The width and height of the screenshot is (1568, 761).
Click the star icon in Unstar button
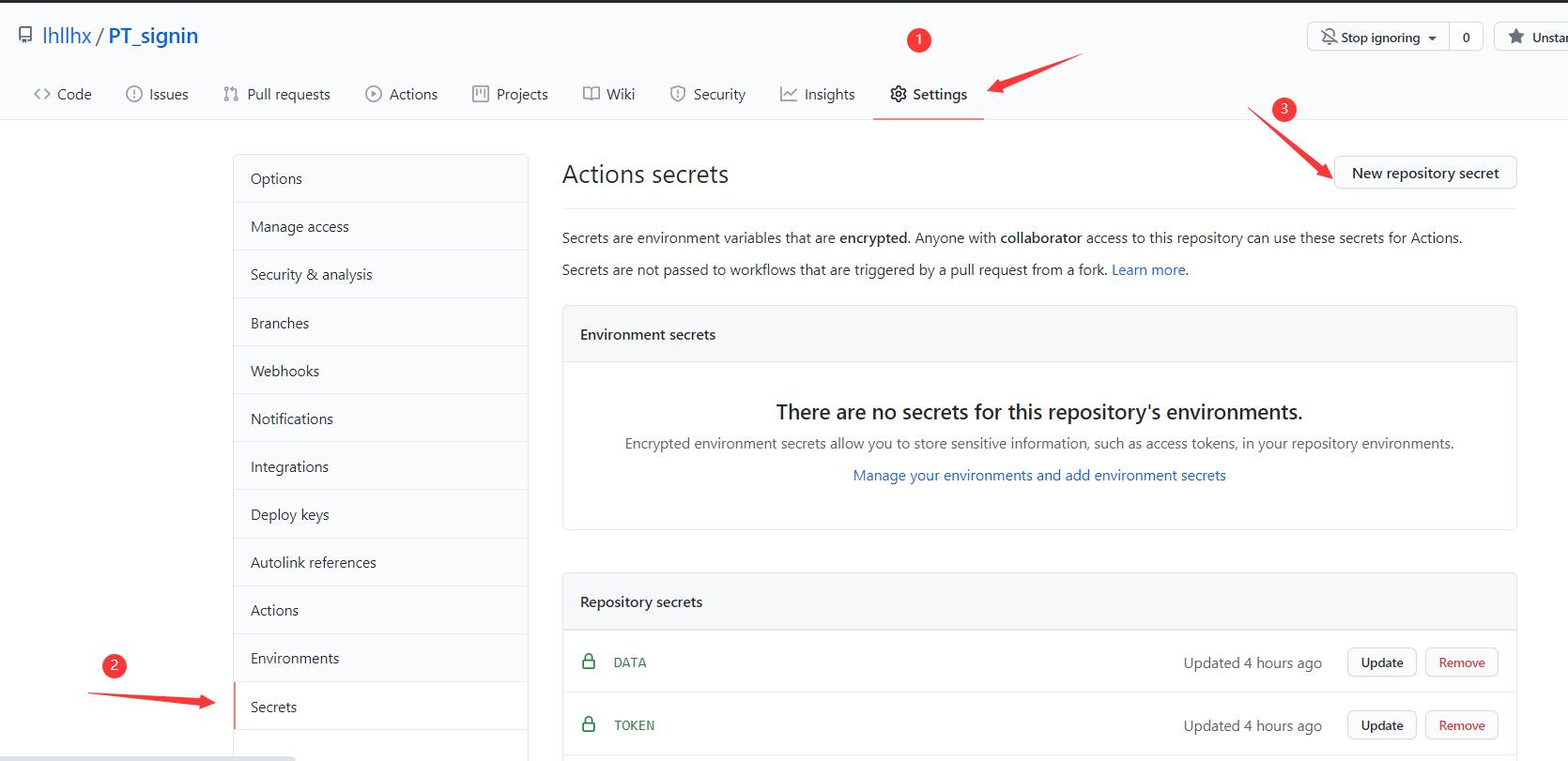pos(1515,37)
